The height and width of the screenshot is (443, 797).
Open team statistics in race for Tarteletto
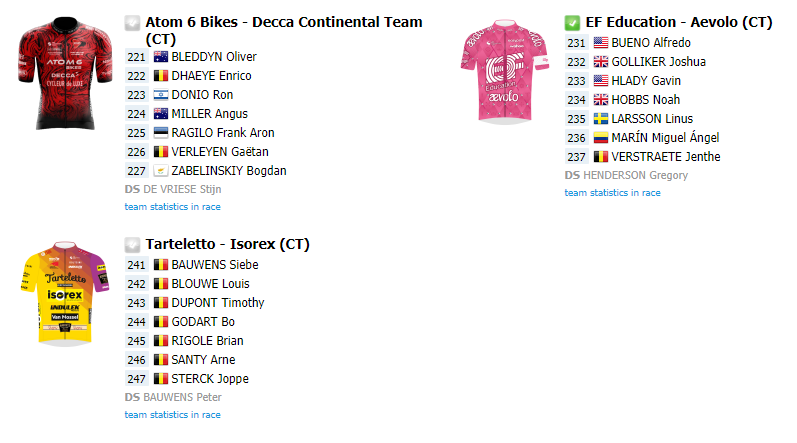(172, 415)
